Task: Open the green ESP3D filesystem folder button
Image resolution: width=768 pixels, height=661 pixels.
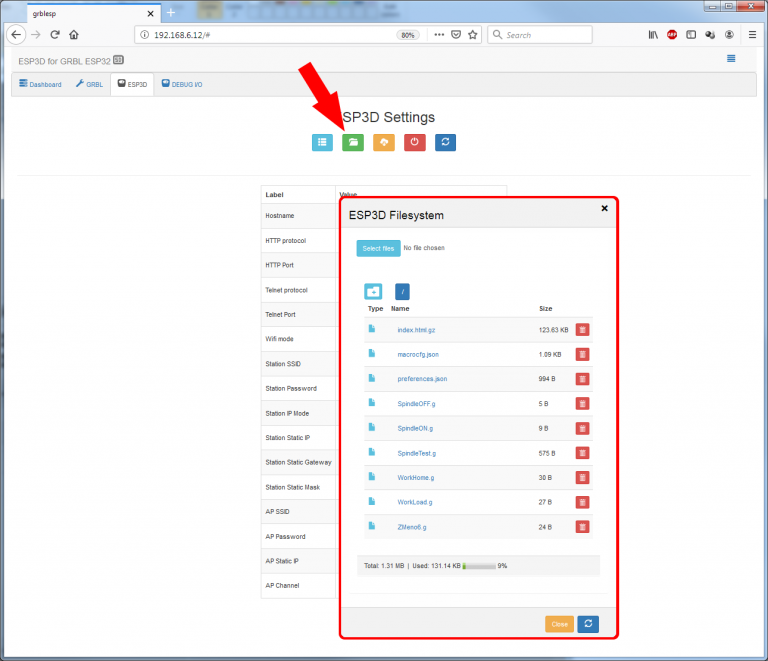Action: click(353, 142)
